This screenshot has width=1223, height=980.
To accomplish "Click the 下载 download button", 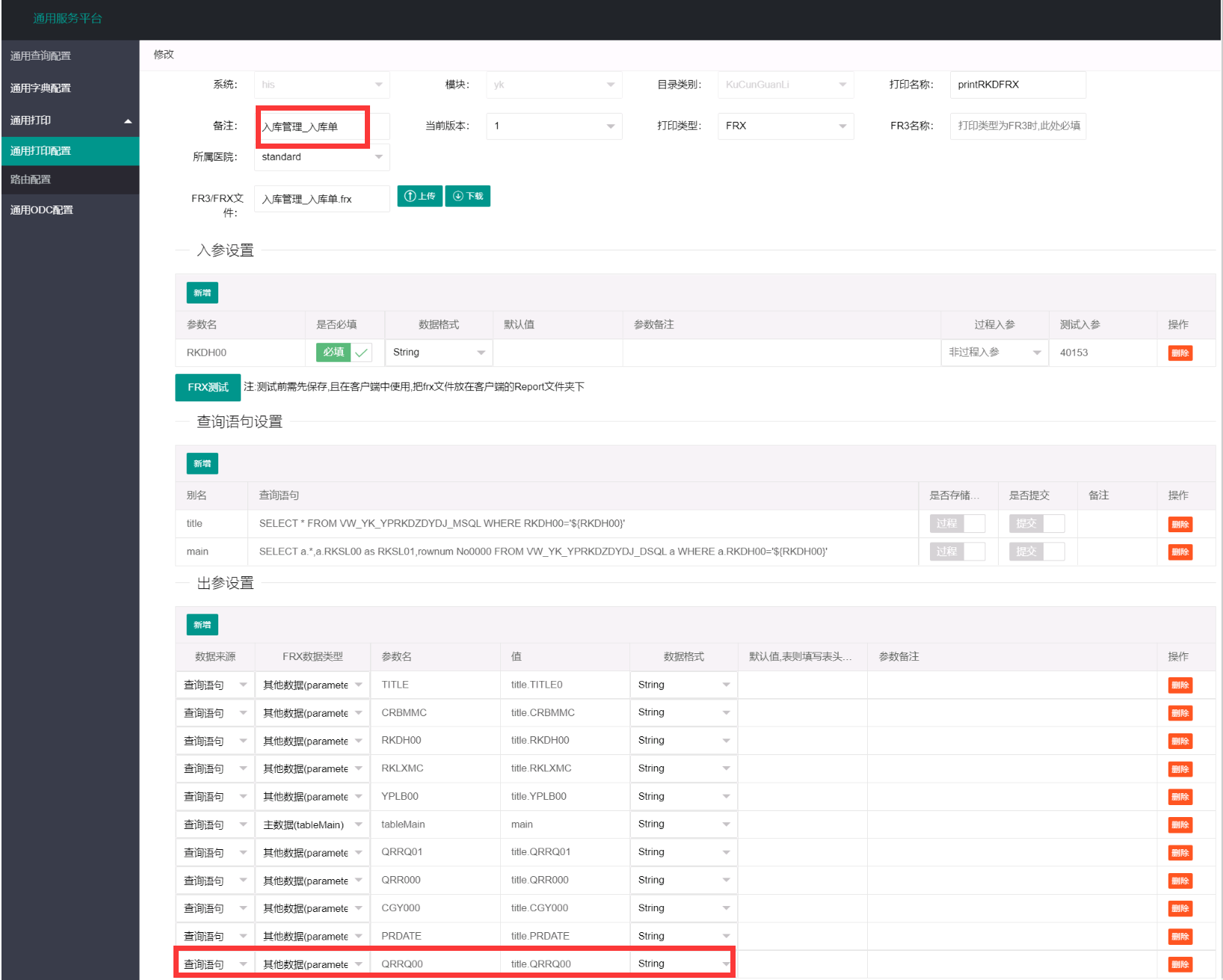I will 468,196.
